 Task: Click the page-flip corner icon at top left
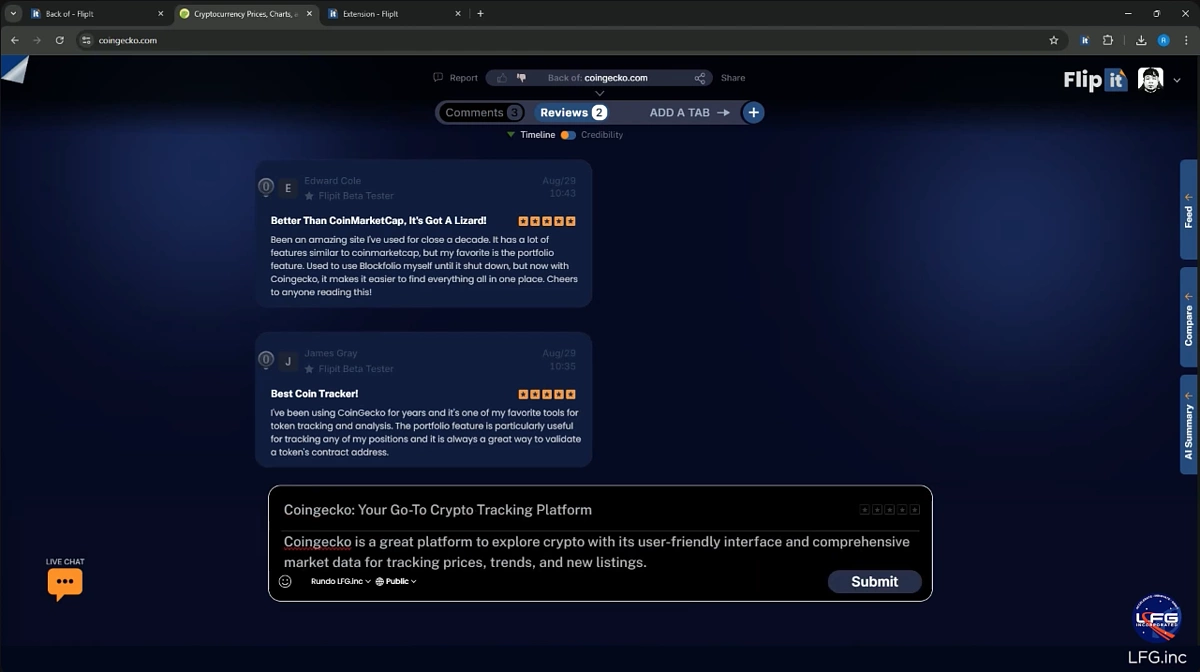point(15,70)
